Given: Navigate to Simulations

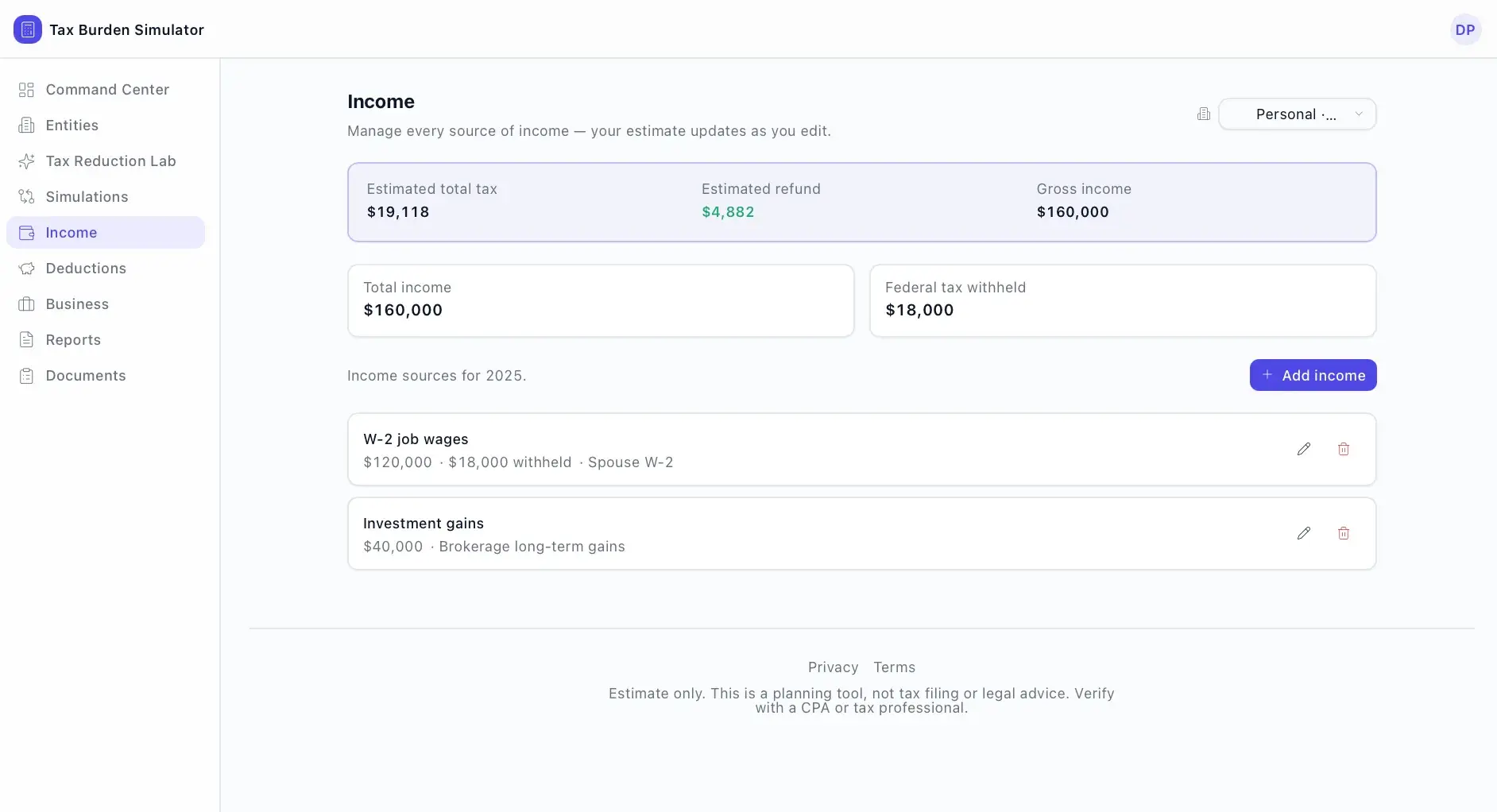Looking at the screenshot, I should (106, 197).
